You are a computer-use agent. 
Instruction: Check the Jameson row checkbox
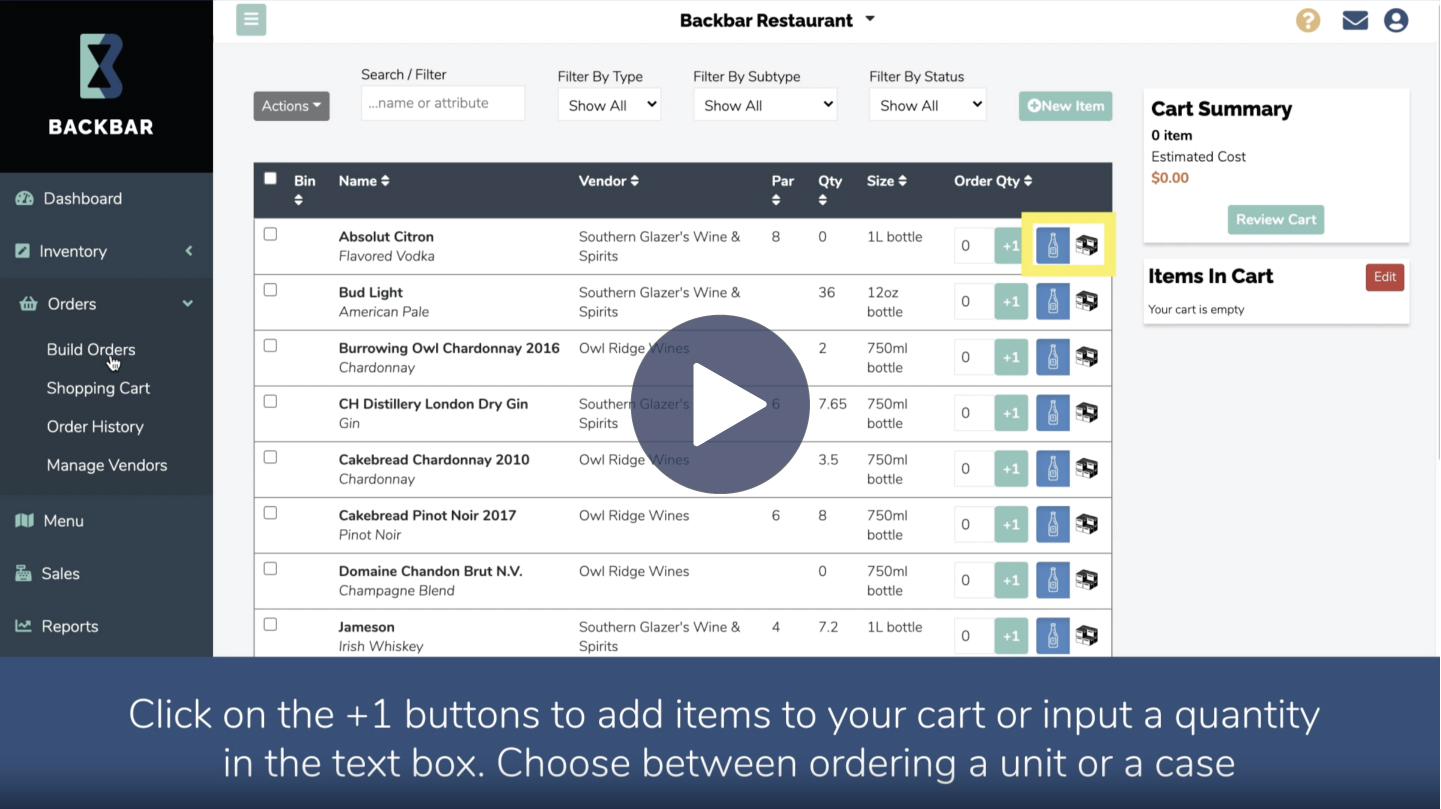270,624
